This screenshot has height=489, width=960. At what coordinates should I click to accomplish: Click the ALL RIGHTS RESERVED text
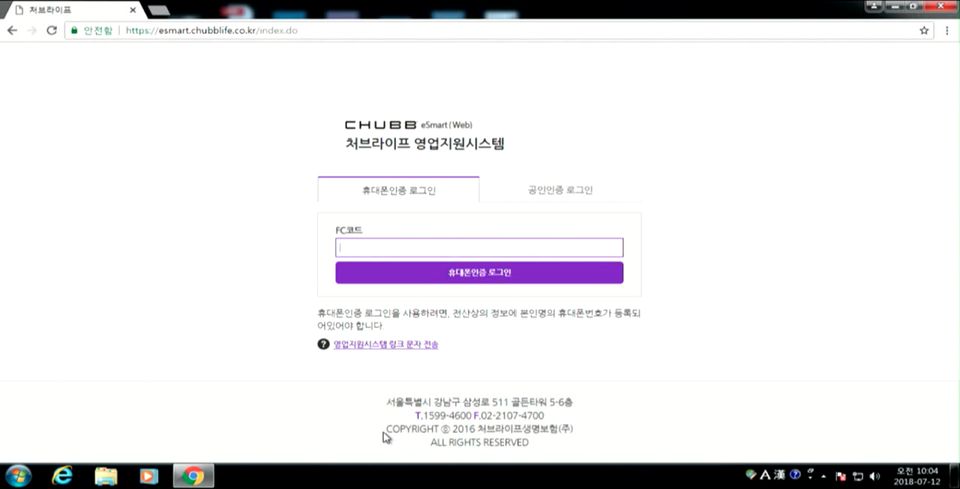(x=479, y=442)
